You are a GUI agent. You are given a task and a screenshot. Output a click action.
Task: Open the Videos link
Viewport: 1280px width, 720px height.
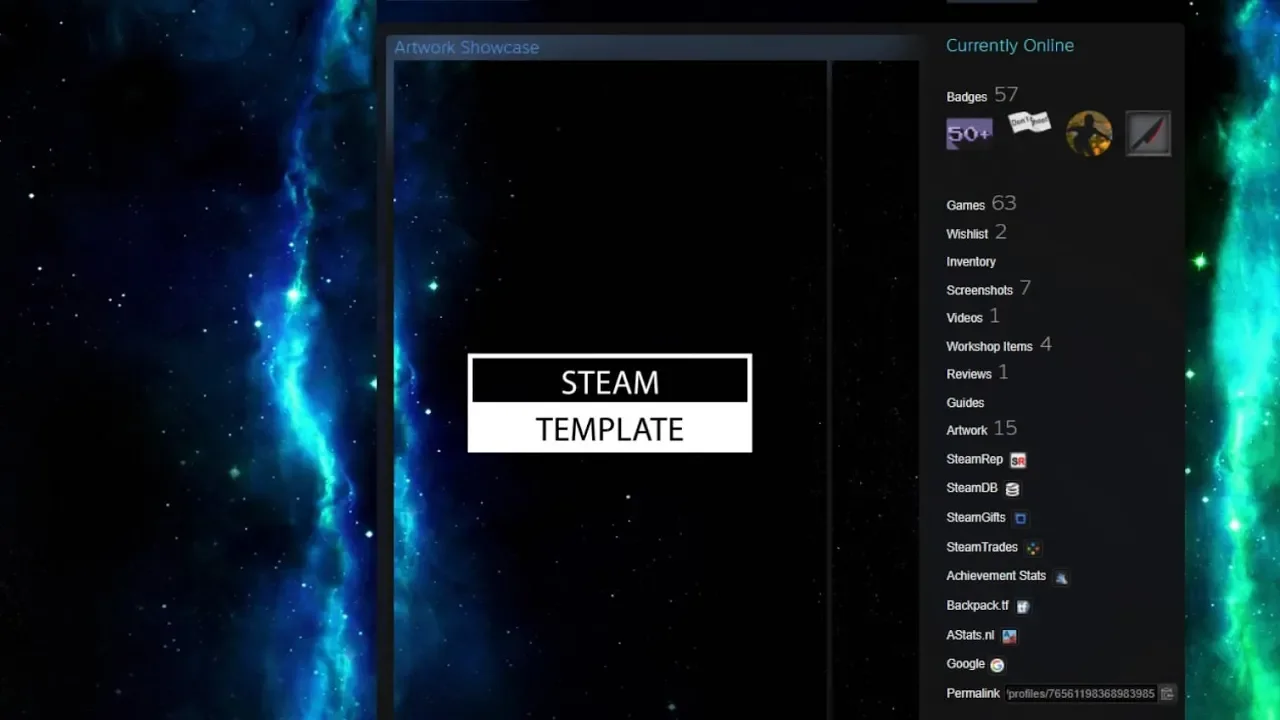[964, 318]
